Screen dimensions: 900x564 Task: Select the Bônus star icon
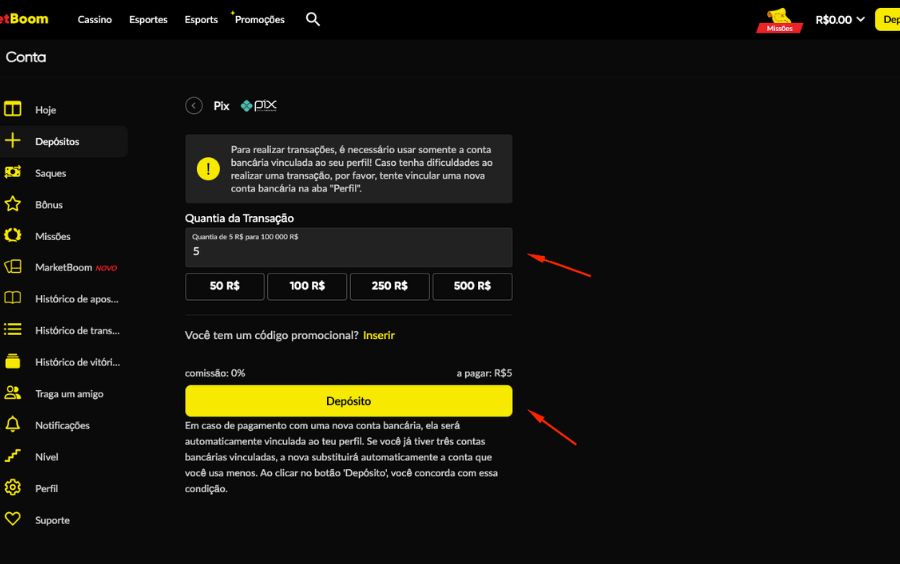13,204
